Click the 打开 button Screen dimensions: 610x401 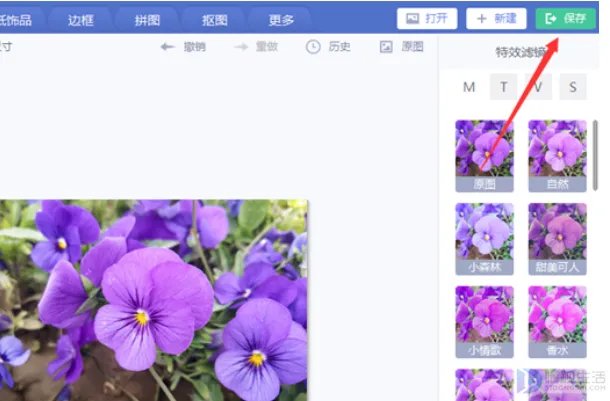[427, 18]
